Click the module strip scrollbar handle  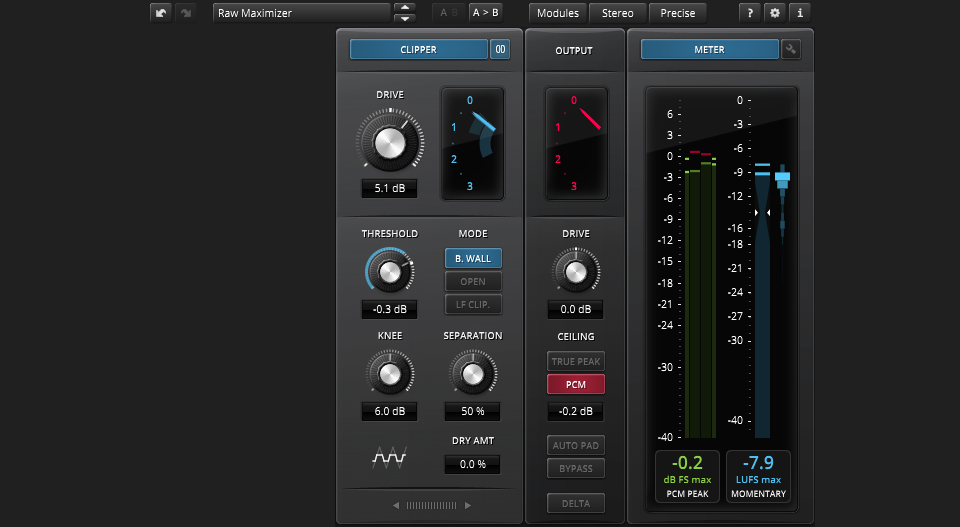[x=432, y=506]
